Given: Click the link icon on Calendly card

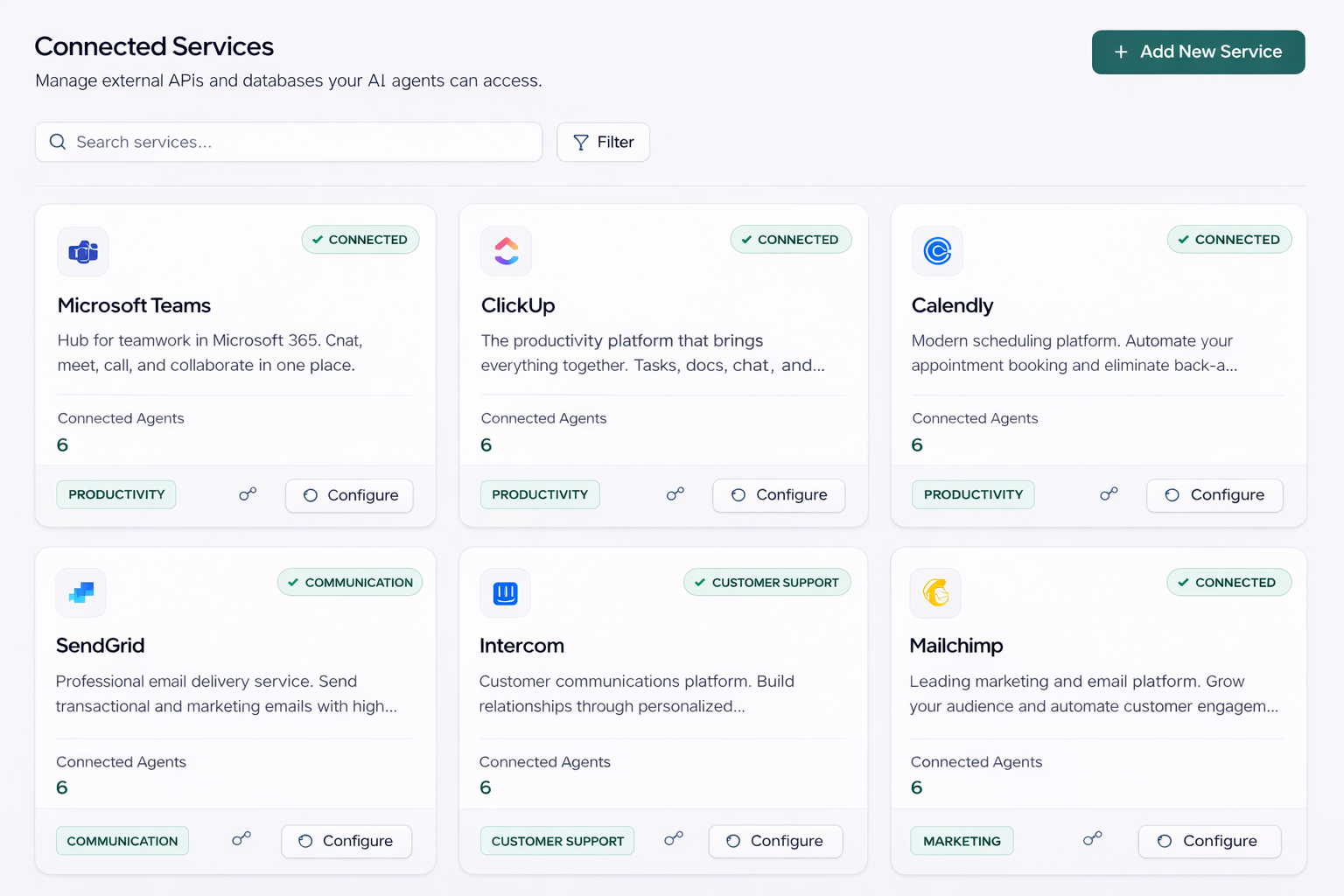Looking at the screenshot, I should tap(1109, 494).
